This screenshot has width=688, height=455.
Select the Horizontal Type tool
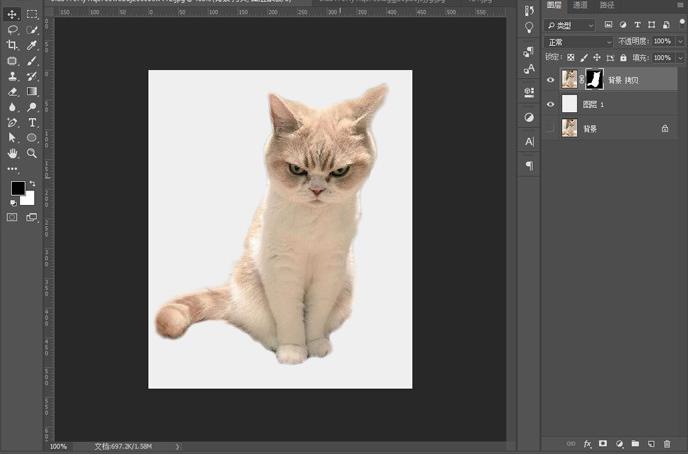(32, 122)
